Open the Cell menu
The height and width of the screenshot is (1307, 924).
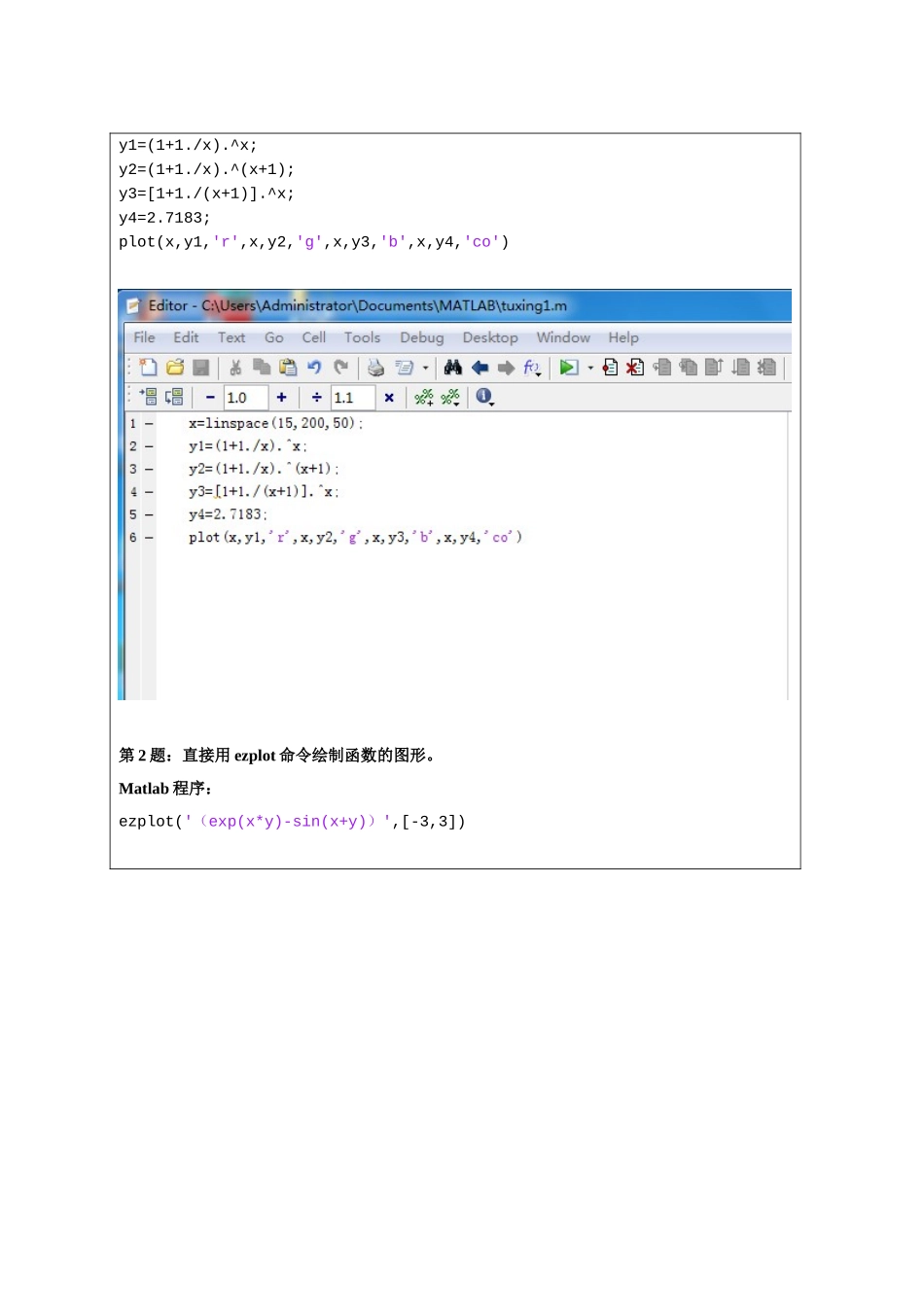coord(314,337)
